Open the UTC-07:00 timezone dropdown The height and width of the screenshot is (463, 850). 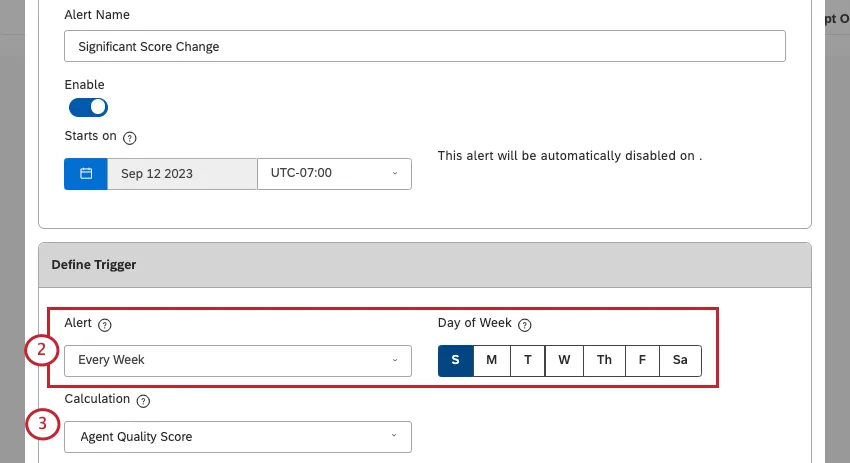(x=334, y=173)
